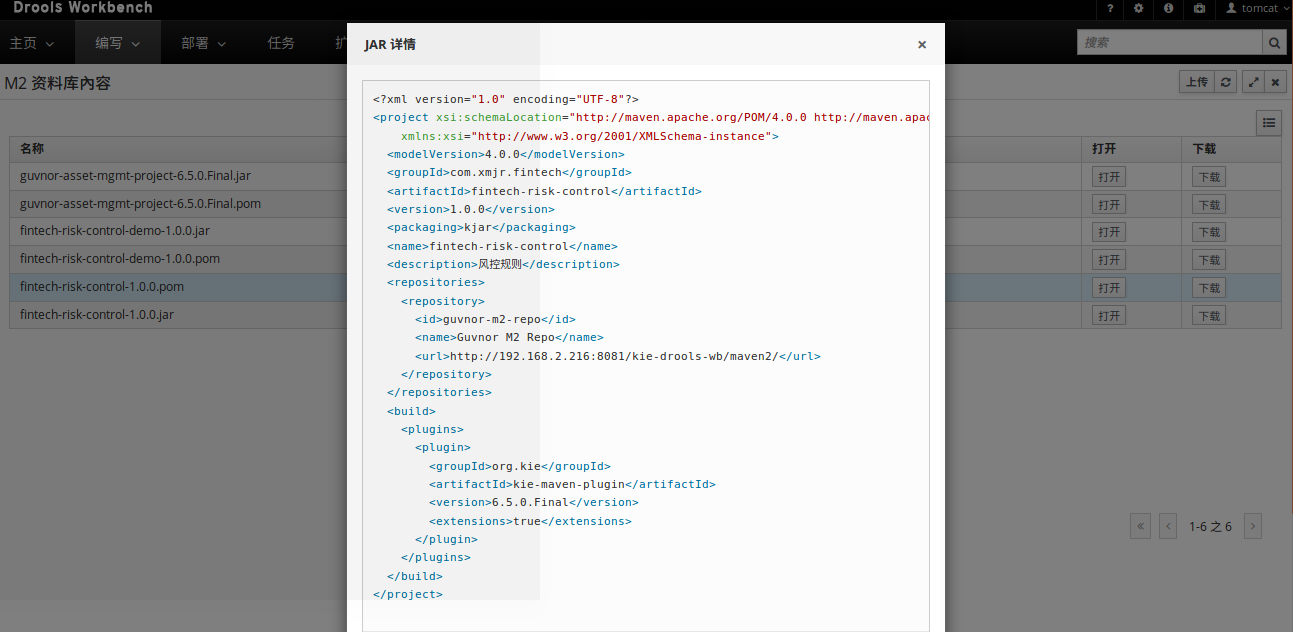1293x632 pixels.
Task: Click the xml version declaration line
Action: pyautogui.click(x=506, y=99)
